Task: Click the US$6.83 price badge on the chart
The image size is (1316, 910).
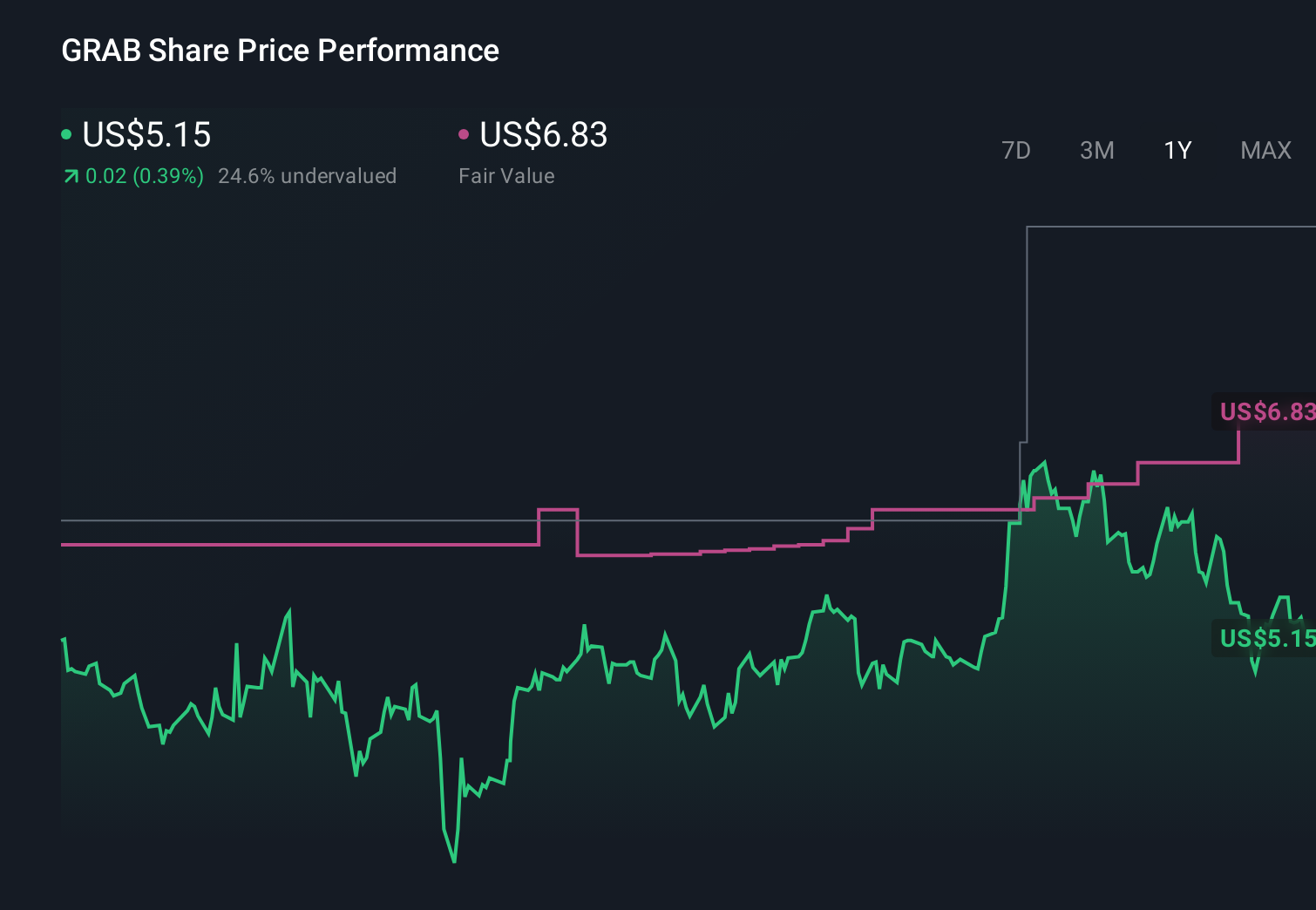Action: 1266,411
